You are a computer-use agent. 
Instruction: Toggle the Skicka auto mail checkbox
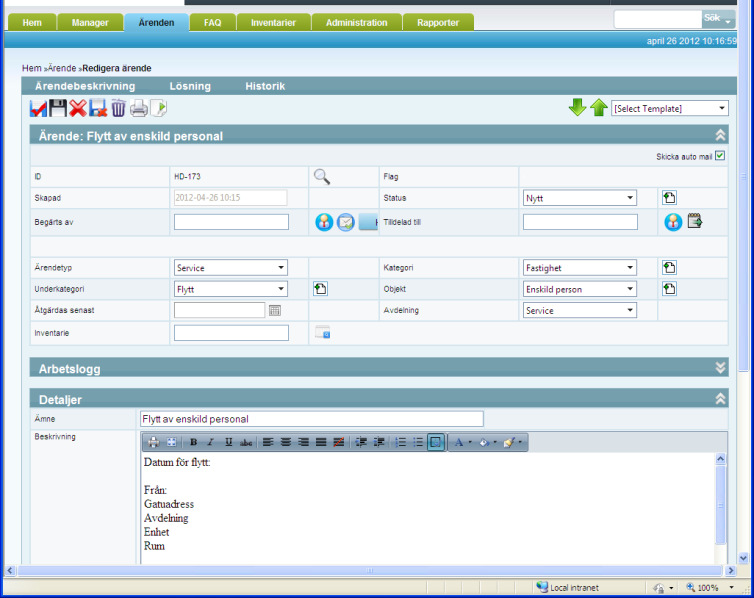coord(720,156)
